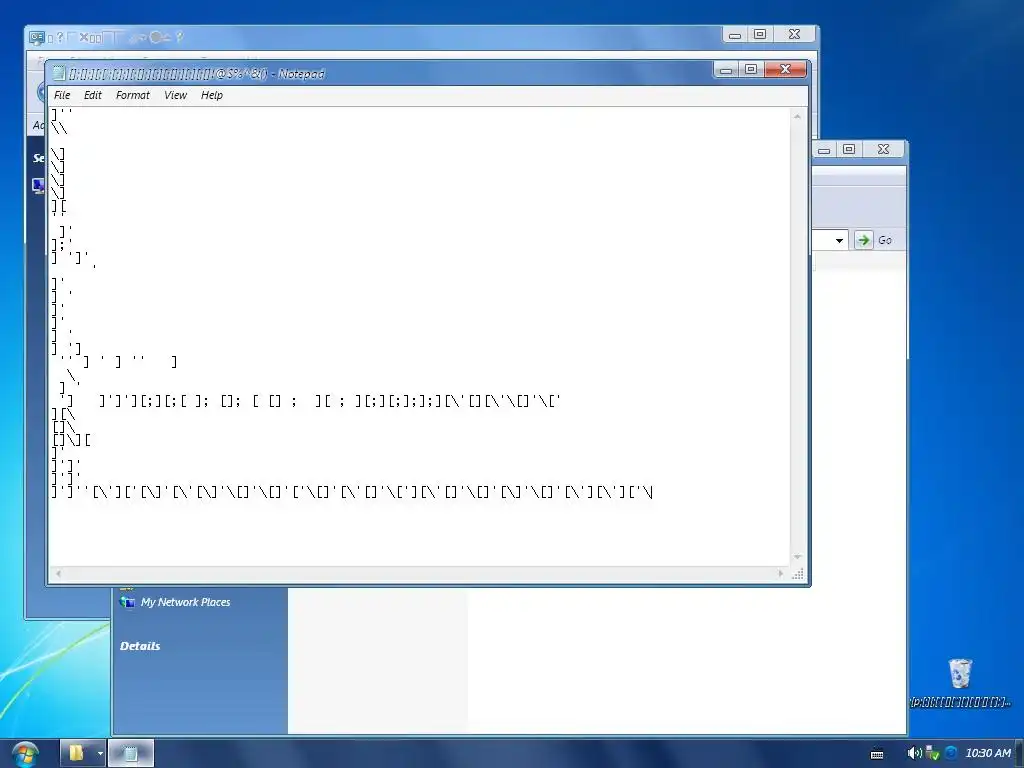
Task: Click the volume speaker tray icon
Action: coord(914,753)
